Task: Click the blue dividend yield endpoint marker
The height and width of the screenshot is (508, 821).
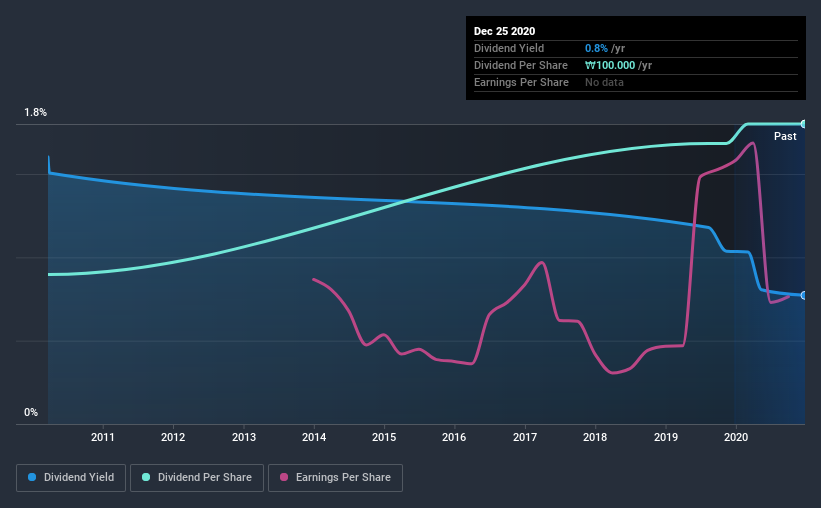Action: [803, 295]
